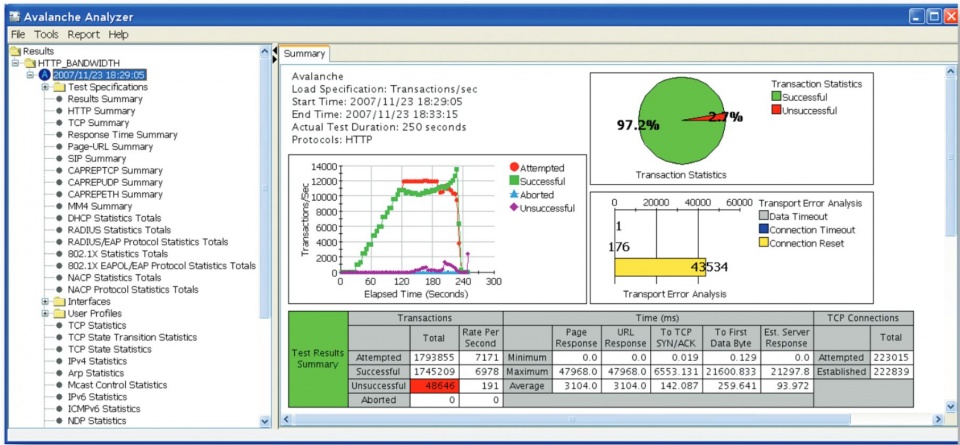Select the 2007/11/23 18:29:05 test run

(x=99, y=75)
